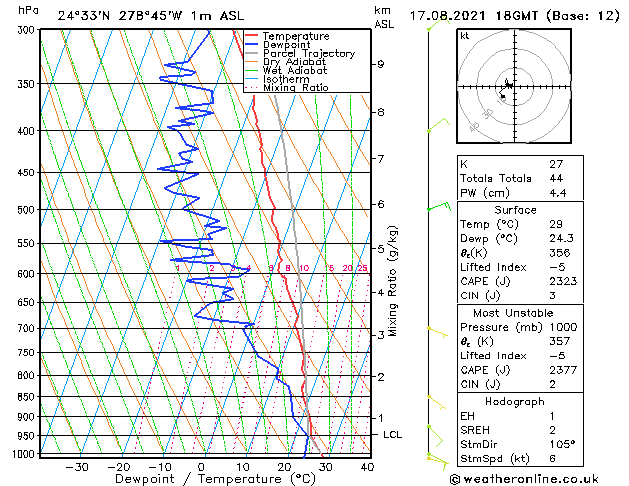629x486 pixels.
Task: Click the surface Temp value 29
Action: pyautogui.click(x=556, y=224)
